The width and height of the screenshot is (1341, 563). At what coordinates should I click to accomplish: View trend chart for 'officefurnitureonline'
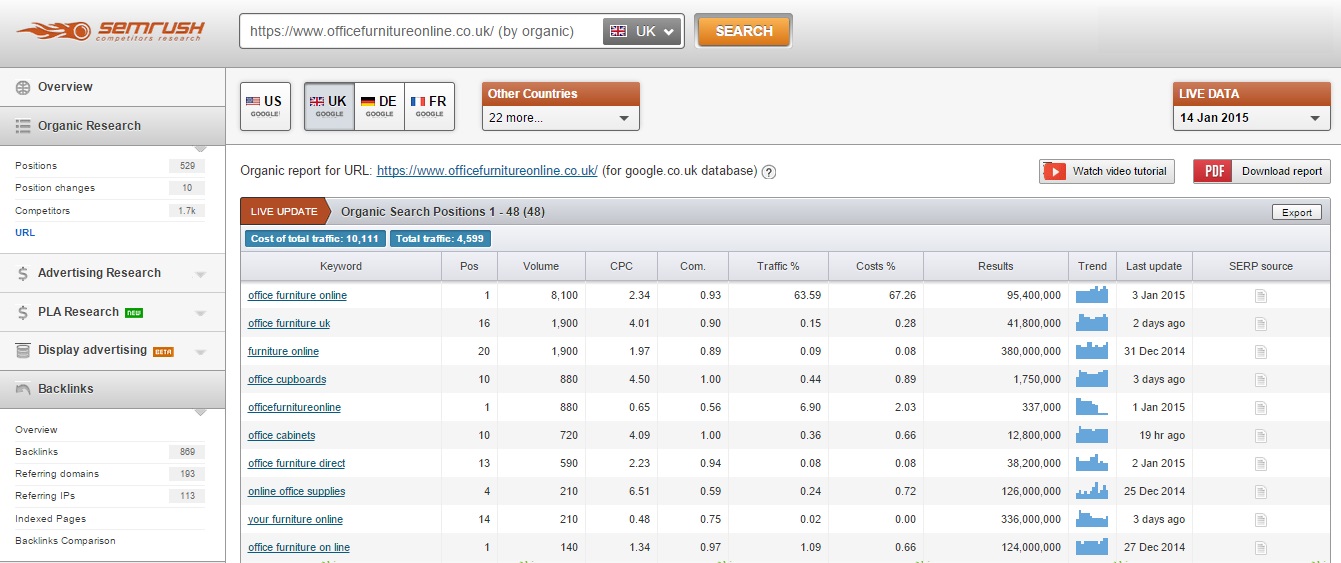click(1092, 407)
